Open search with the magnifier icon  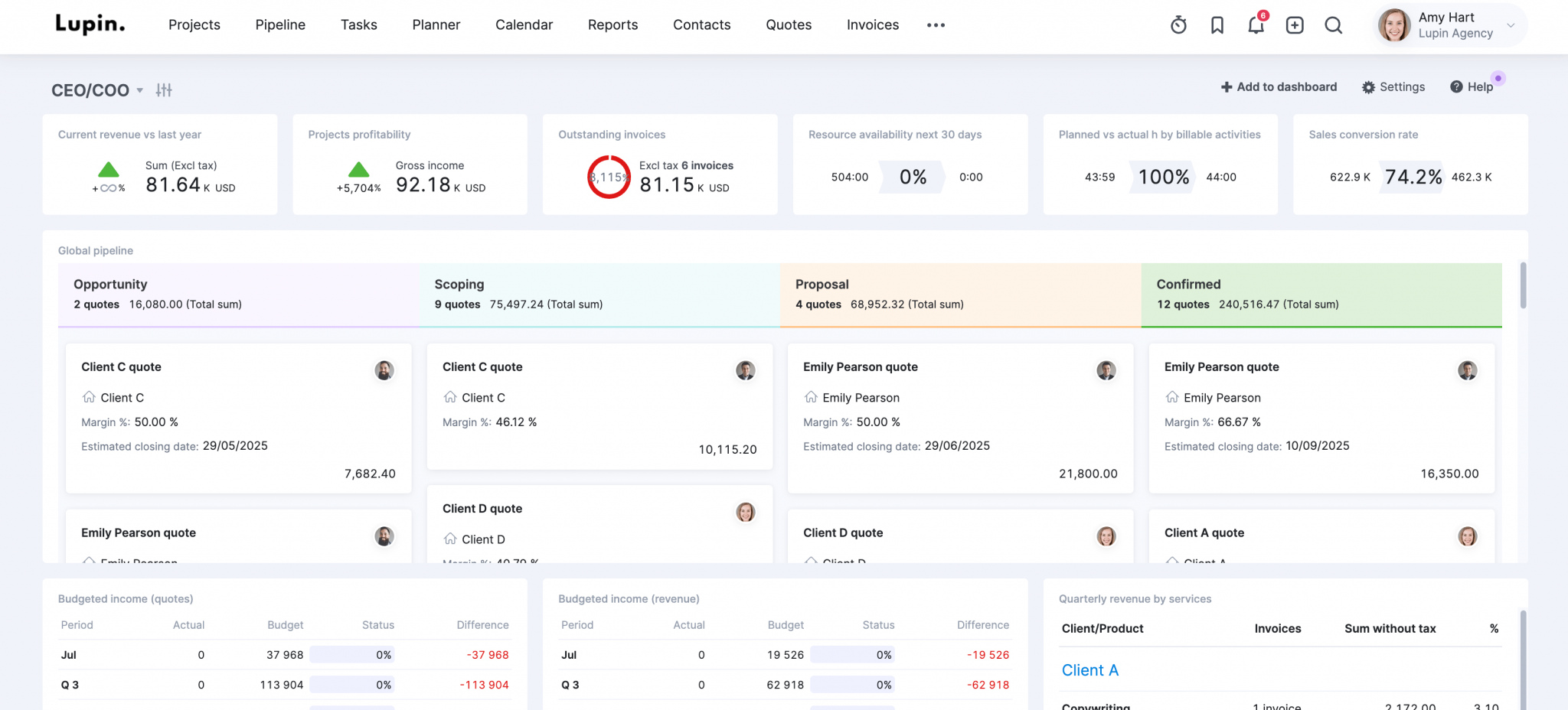click(1333, 25)
